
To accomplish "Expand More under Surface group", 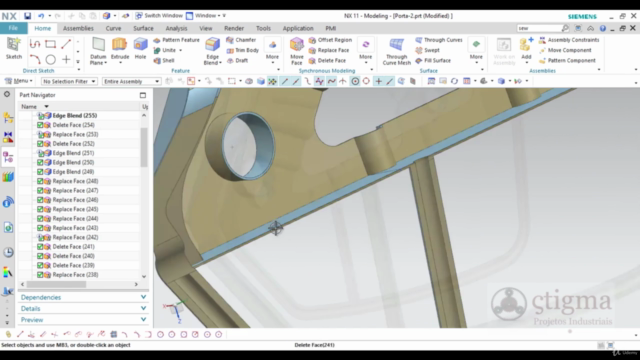I will coord(476,51).
